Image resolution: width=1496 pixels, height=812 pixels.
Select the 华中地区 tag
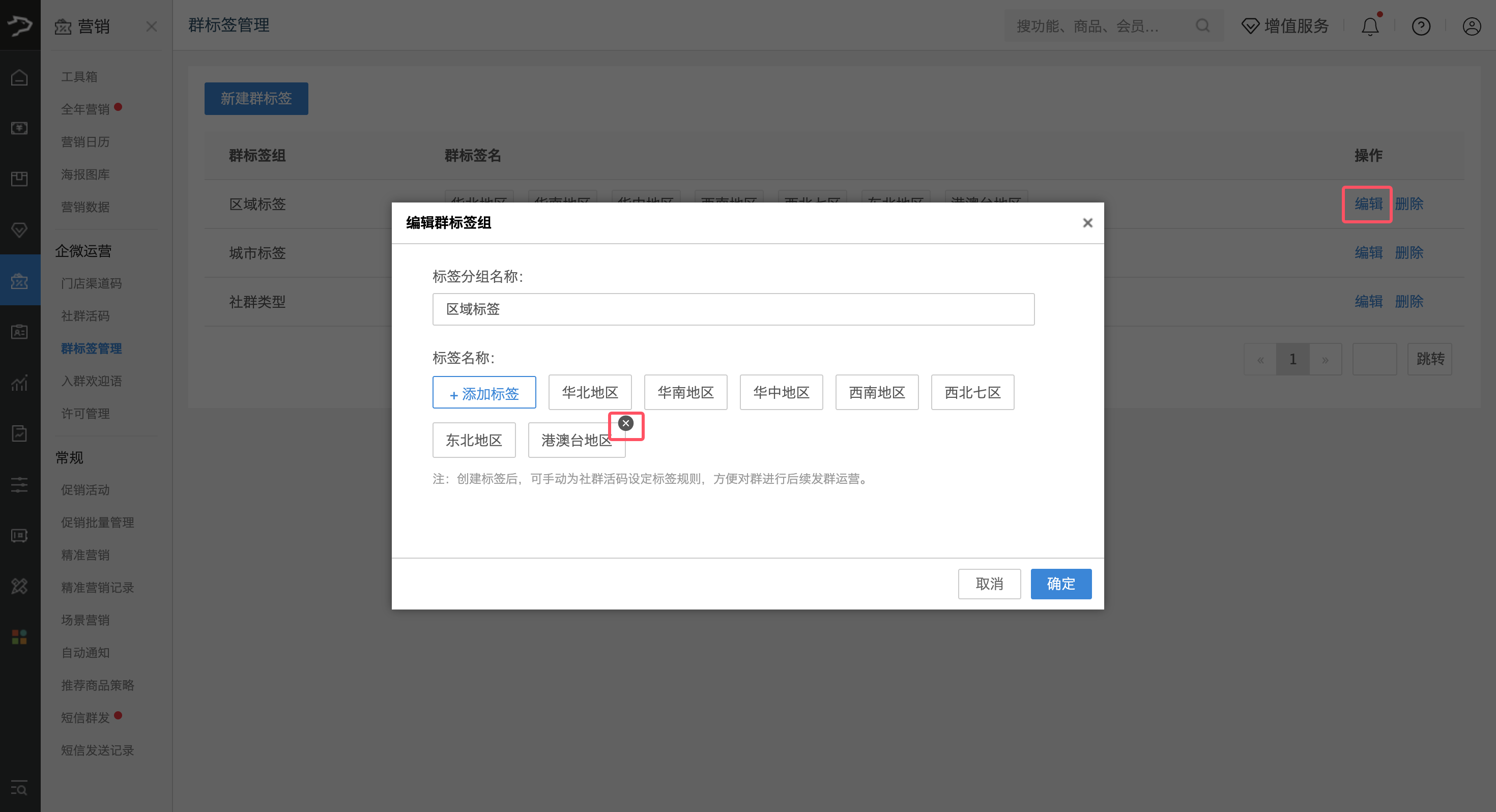(782, 393)
